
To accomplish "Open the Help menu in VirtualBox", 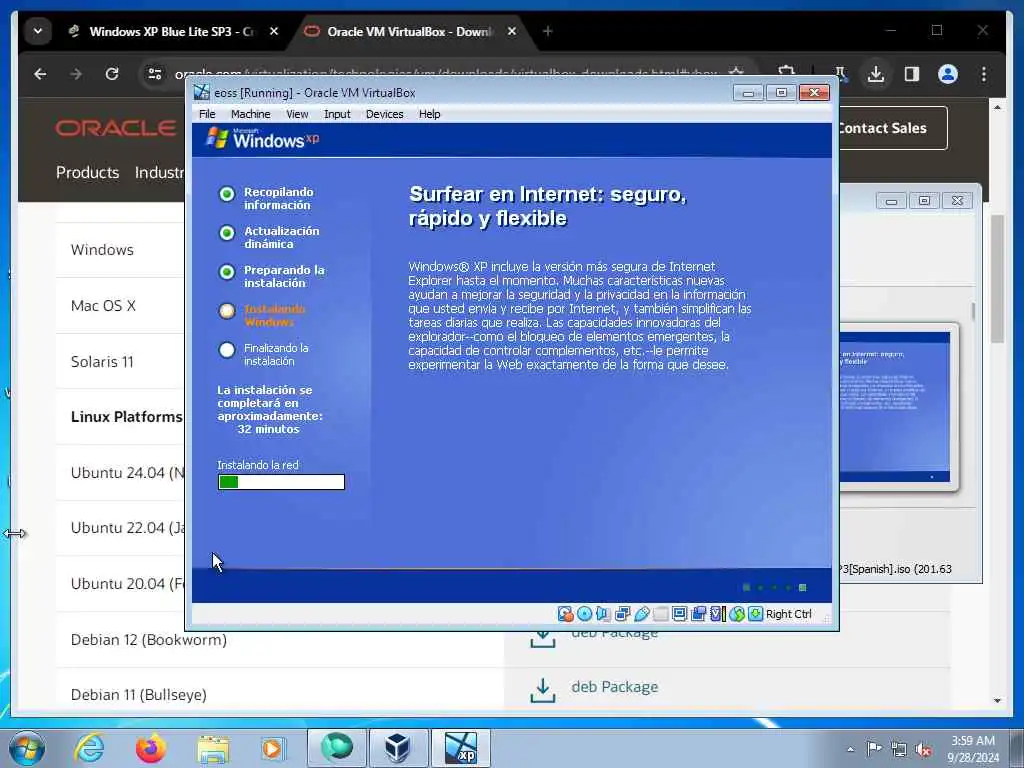I will tap(429, 114).
